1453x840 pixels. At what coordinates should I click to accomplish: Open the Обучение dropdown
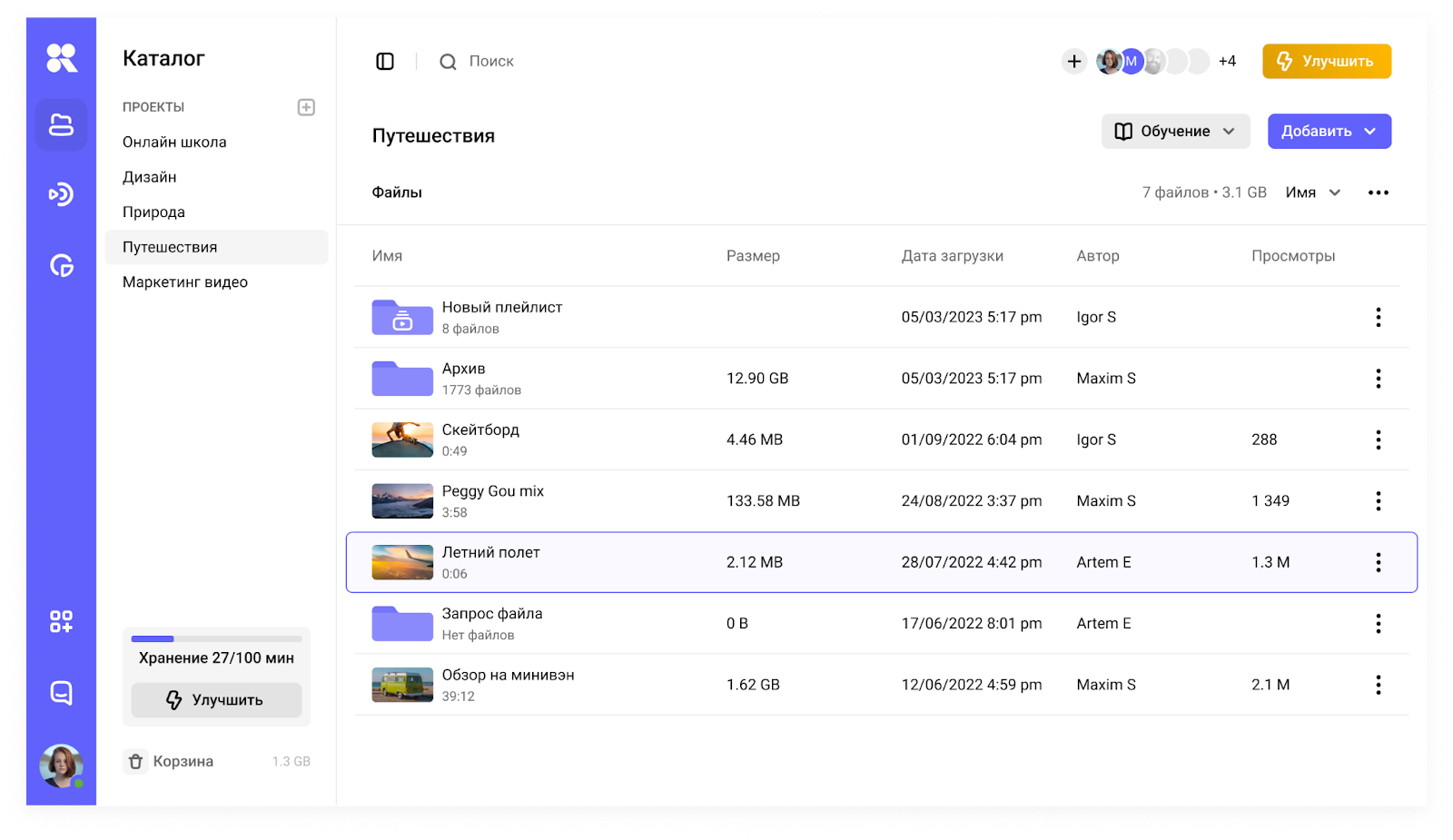1176,132
